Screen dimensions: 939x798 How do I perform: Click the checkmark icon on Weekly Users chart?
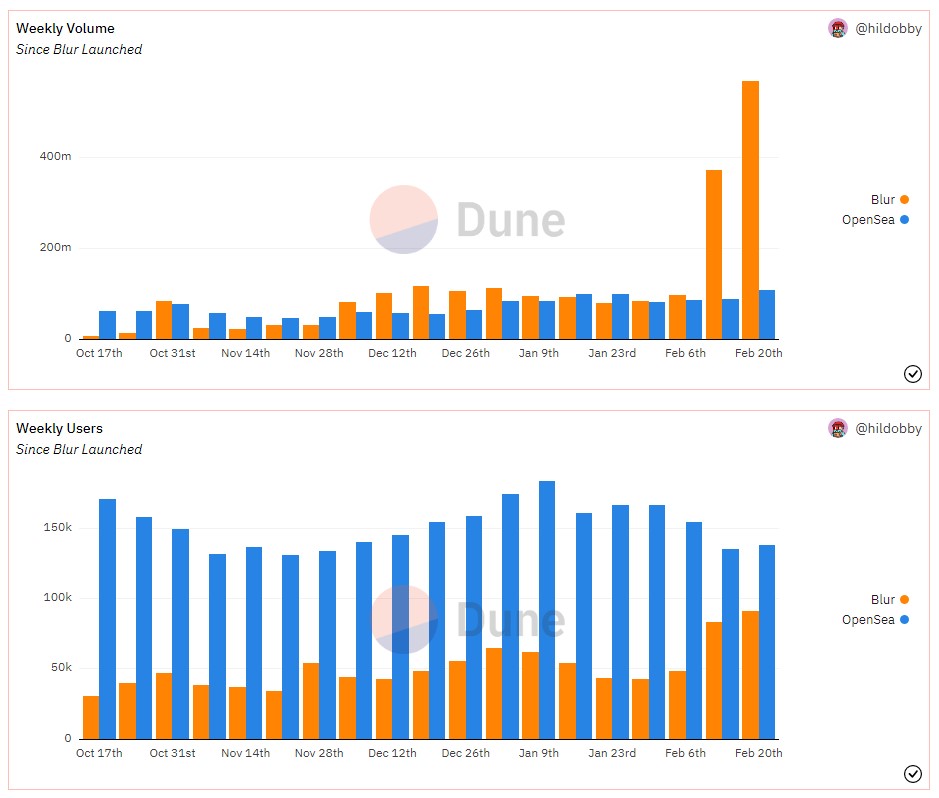point(912,774)
